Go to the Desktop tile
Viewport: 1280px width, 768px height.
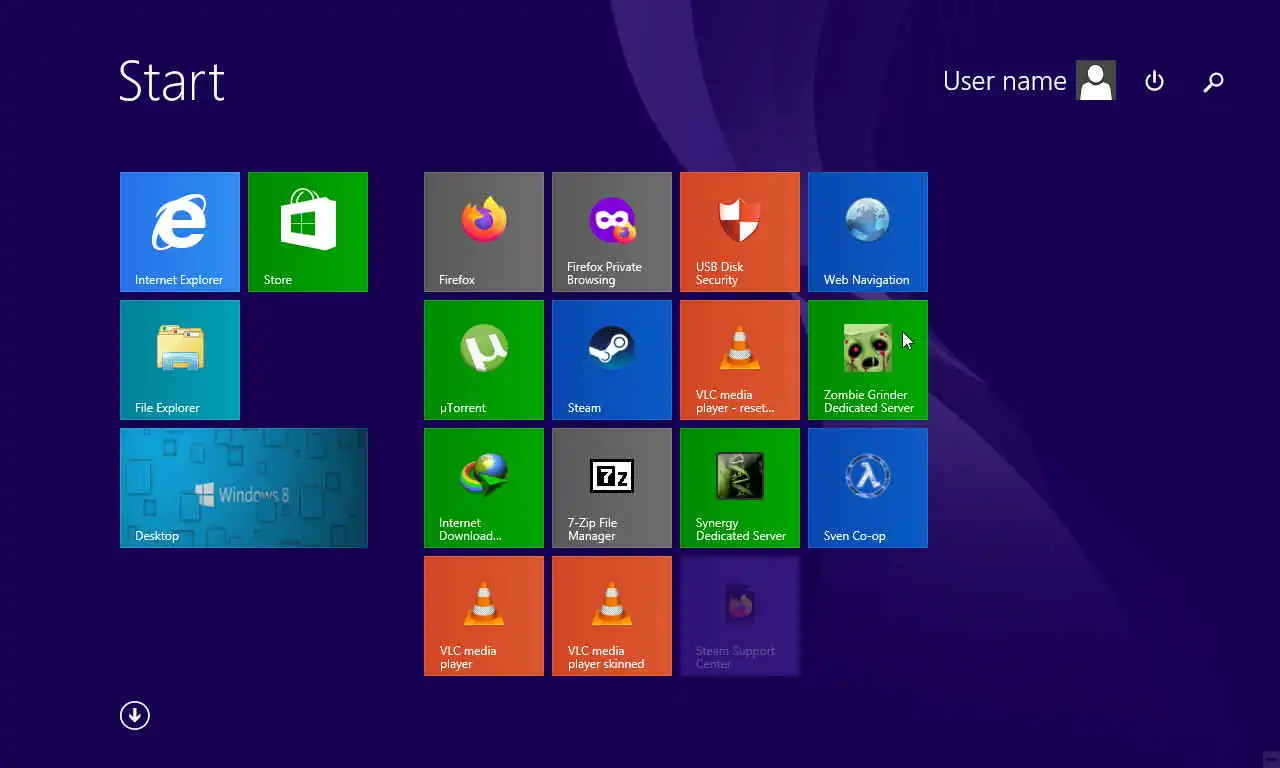pos(244,488)
